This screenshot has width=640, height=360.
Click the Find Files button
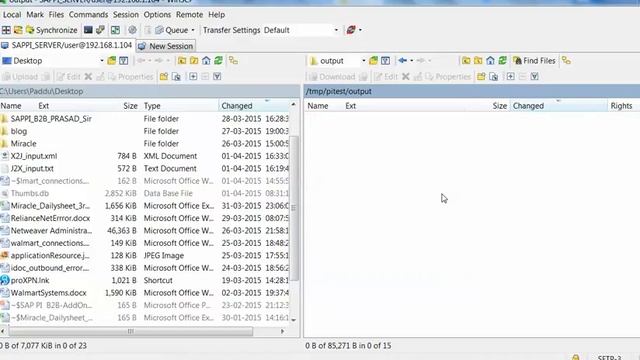pyautogui.click(x=534, y=61)
